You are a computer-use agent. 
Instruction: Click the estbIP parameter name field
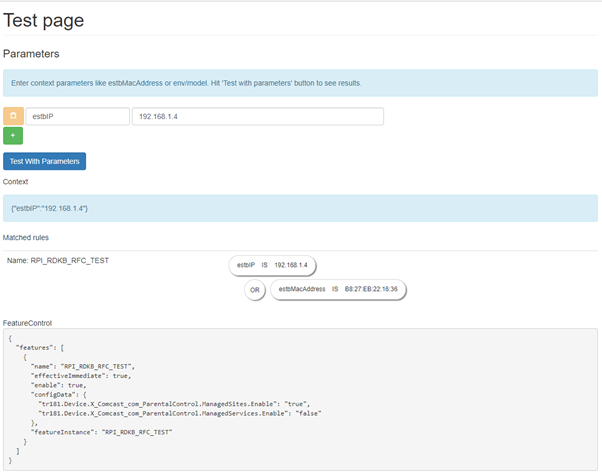[77, 116]
